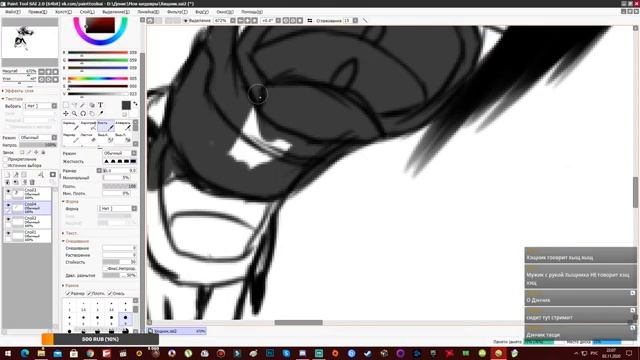This screenshot has width=640, height=360.
Task: Select the Zoom magnifier tool
Action: [74, 113]
